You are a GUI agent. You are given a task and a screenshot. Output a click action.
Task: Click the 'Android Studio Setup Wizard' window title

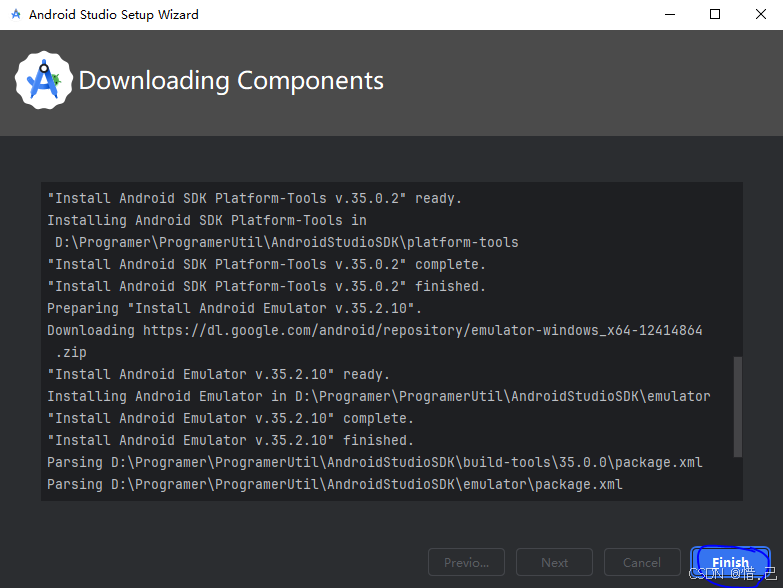(x=114, y=14)
